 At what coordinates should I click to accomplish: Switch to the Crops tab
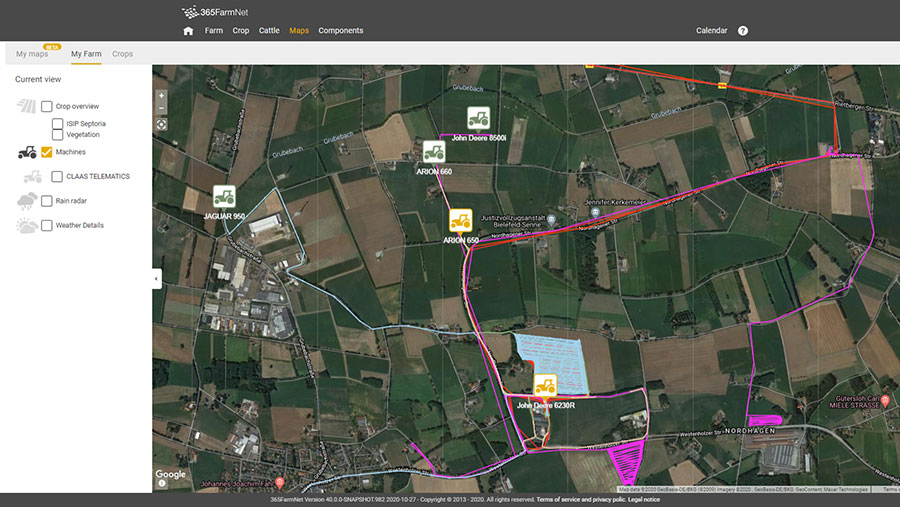[122, 54]
